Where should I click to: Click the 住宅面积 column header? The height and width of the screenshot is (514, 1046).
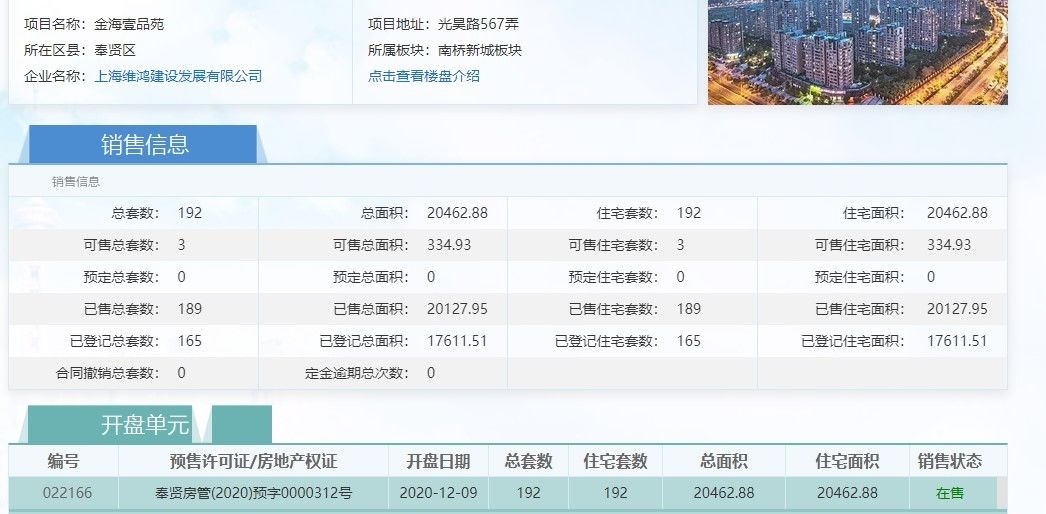(x=847, y=461)
